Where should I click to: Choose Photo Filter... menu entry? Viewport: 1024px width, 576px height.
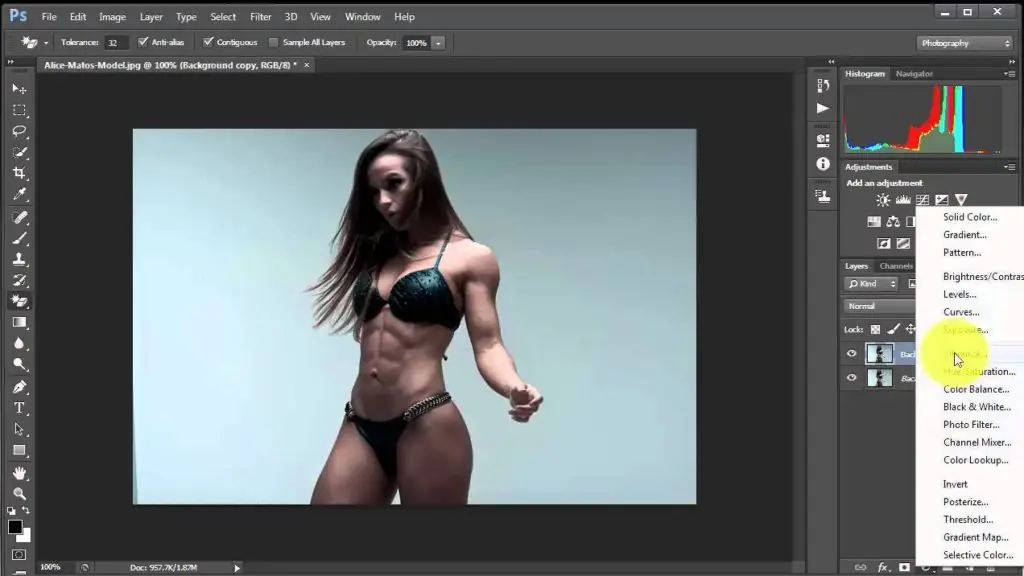pyautogui.click(x=970, y=424)
